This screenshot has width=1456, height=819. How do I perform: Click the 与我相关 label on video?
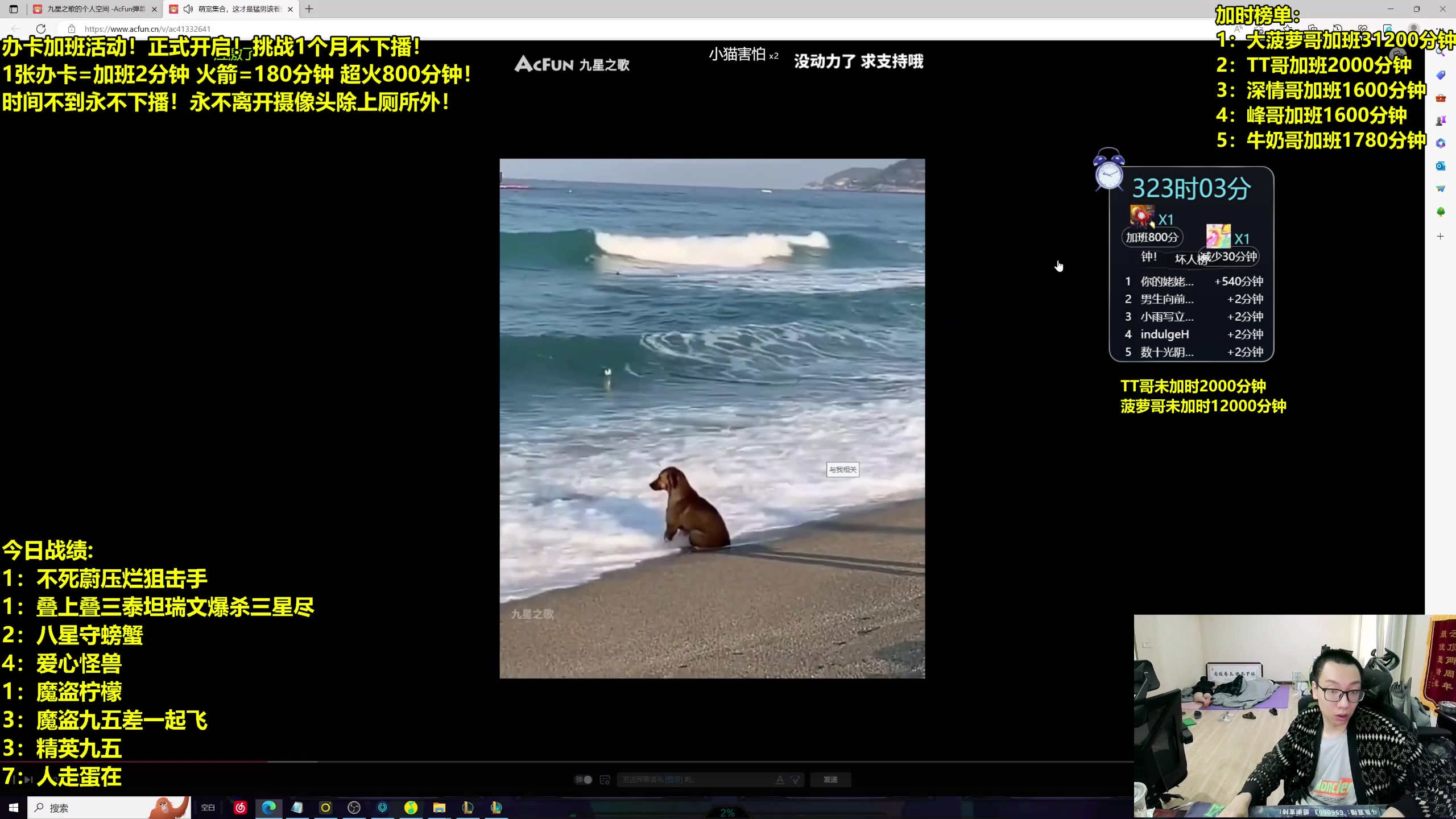842,470
